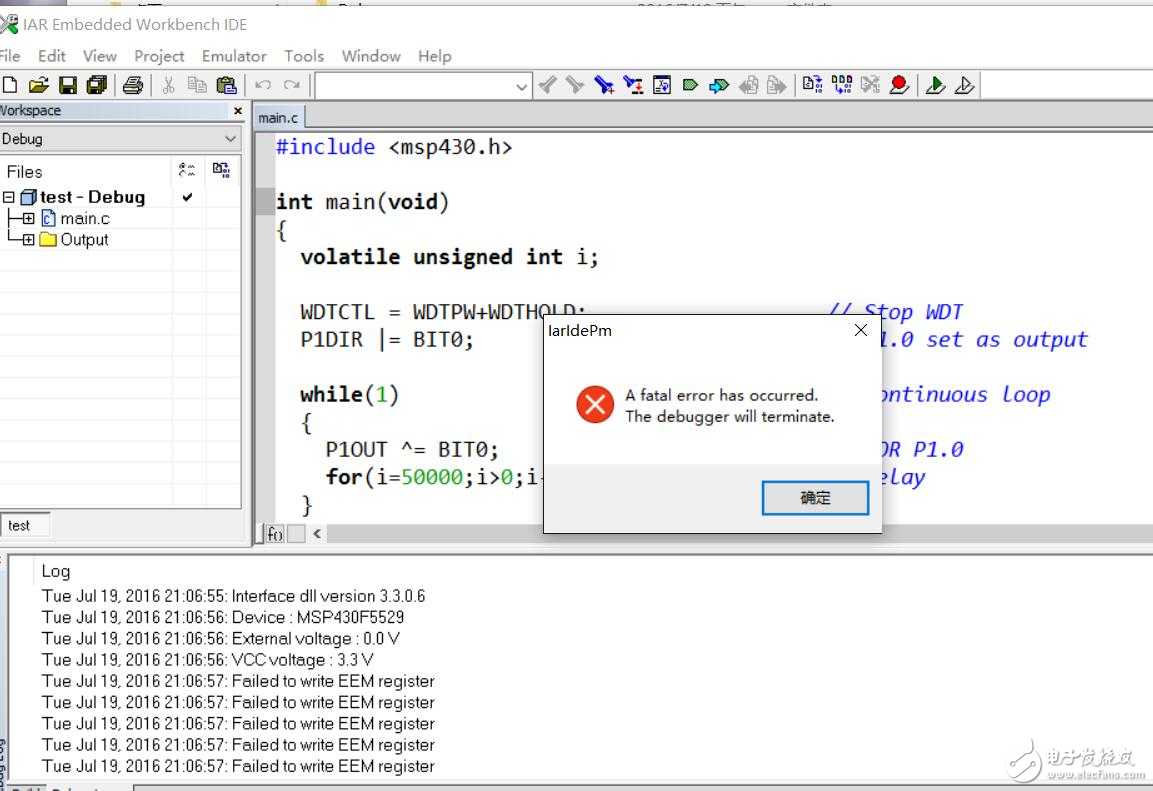The image size is (1153, 791).
Task: Click the editor scroll-left arrow
Action: click(317, 534)
